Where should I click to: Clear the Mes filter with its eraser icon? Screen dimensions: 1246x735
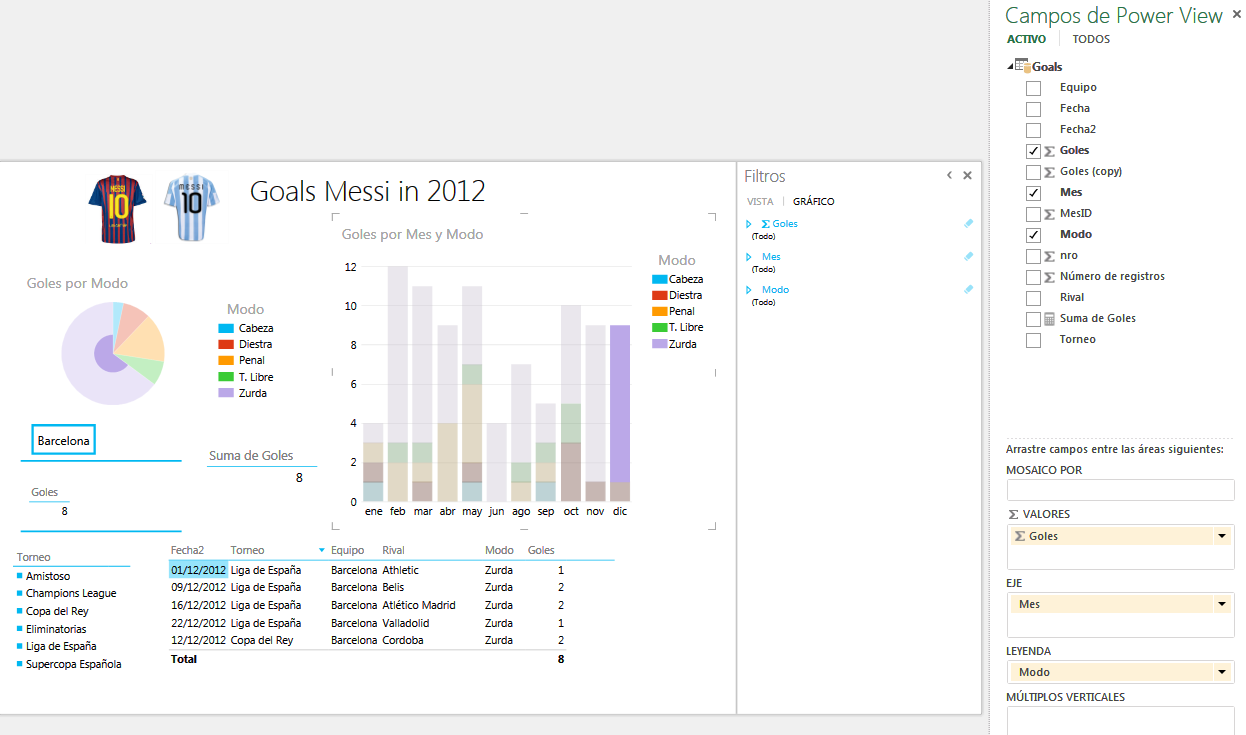[967, 256]
